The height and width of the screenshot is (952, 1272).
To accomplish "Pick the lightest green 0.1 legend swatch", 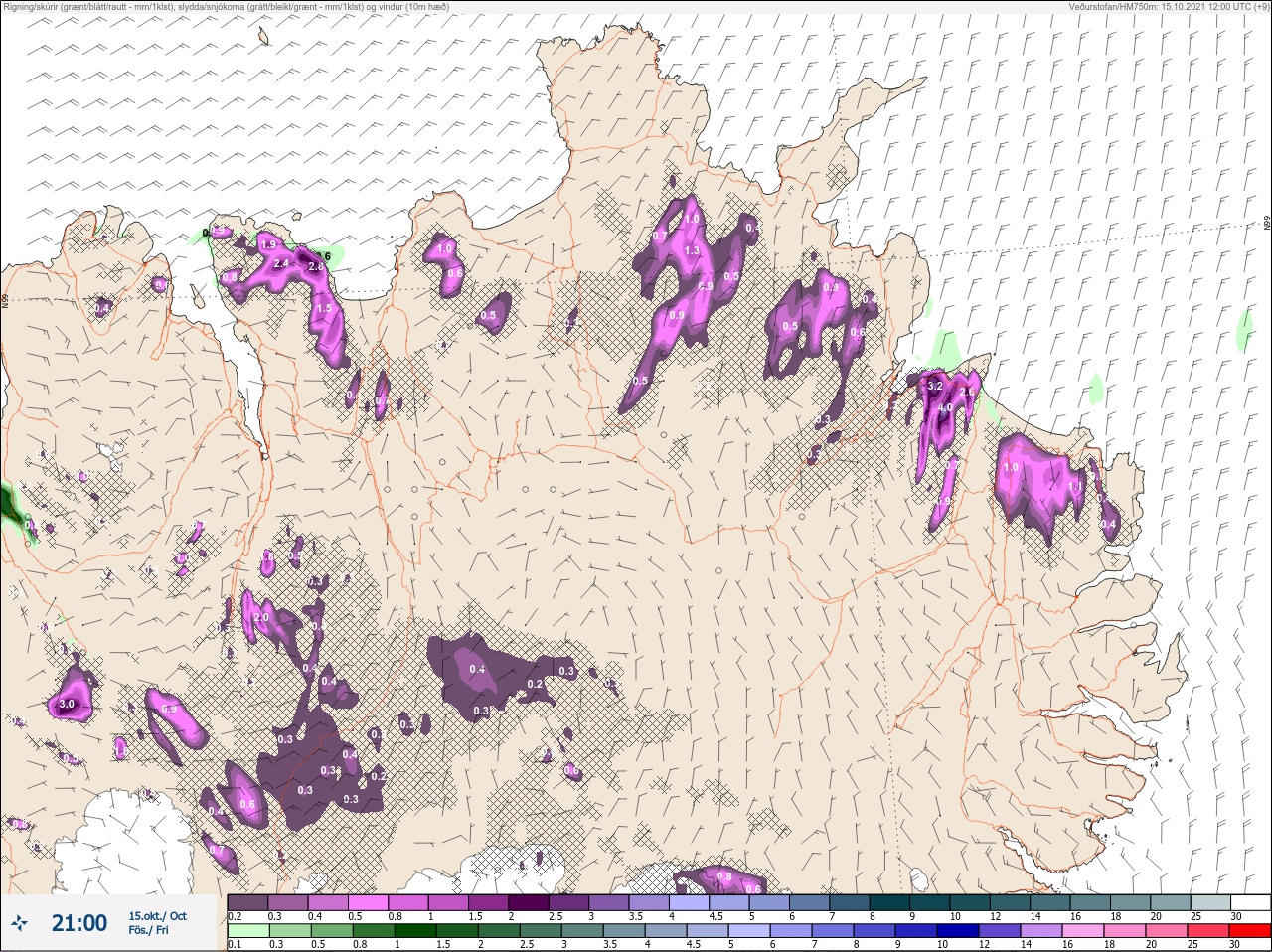I will (x=249, y=931).
